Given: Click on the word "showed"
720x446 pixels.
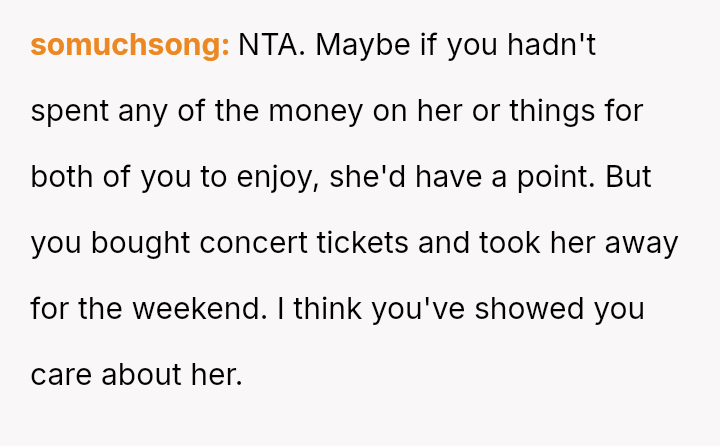Looking at the screenshot, I should [530, 309].
